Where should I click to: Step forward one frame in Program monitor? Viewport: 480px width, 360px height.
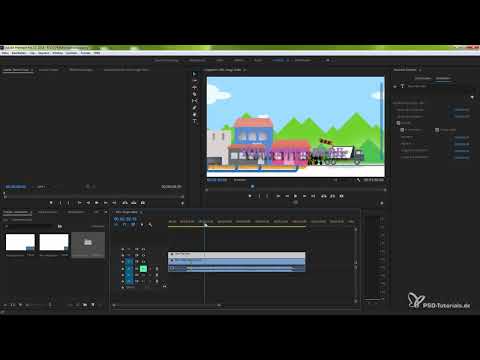[304, 196]
